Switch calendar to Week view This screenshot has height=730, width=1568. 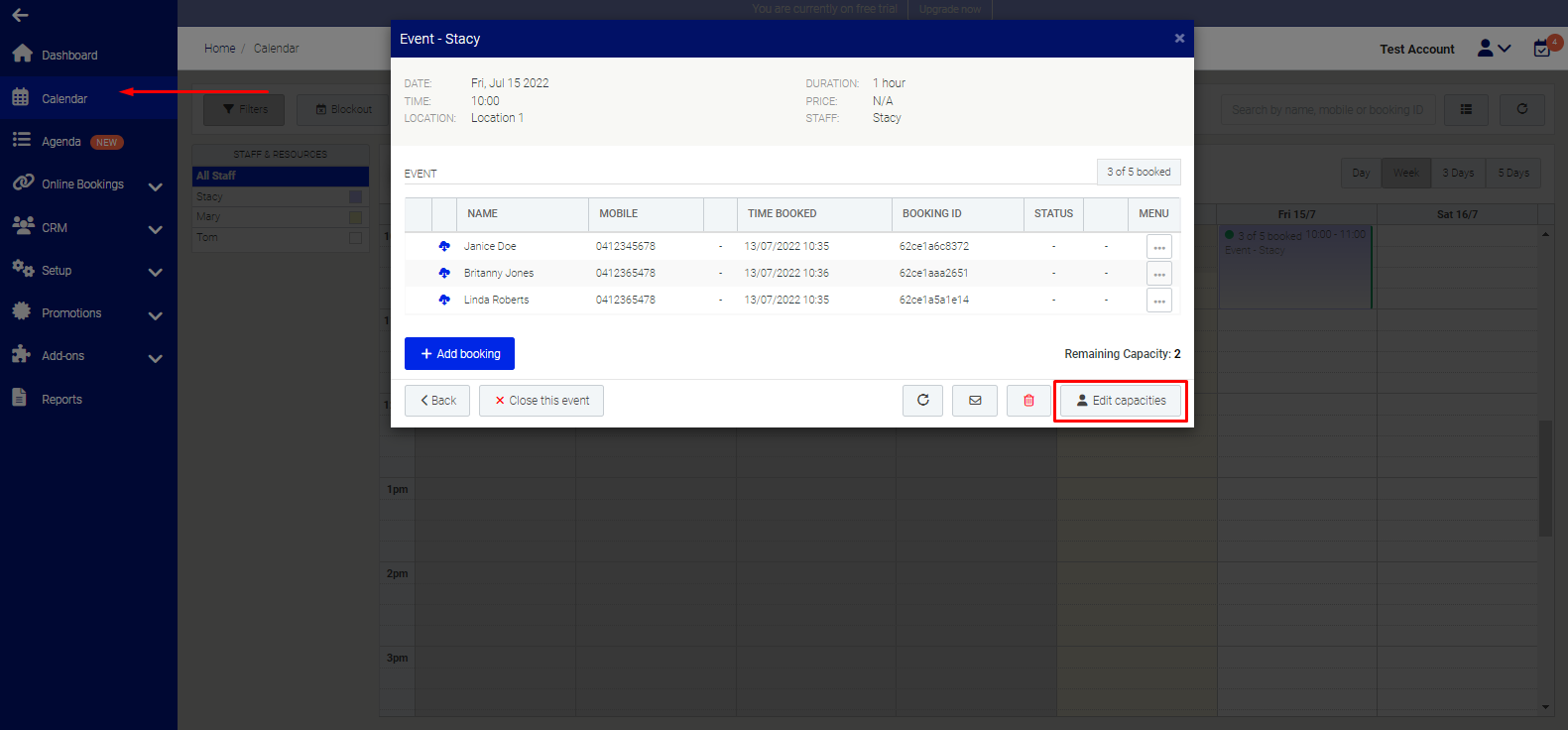coord(1405,173)
